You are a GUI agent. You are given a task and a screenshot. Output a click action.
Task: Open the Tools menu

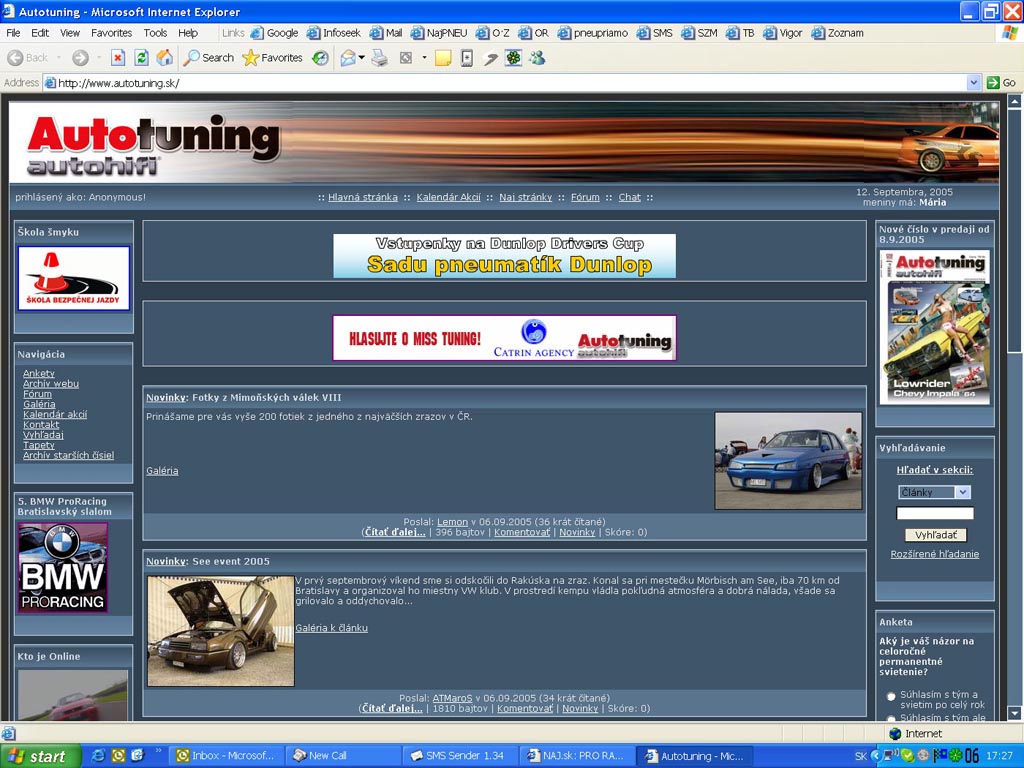point(155,33)
